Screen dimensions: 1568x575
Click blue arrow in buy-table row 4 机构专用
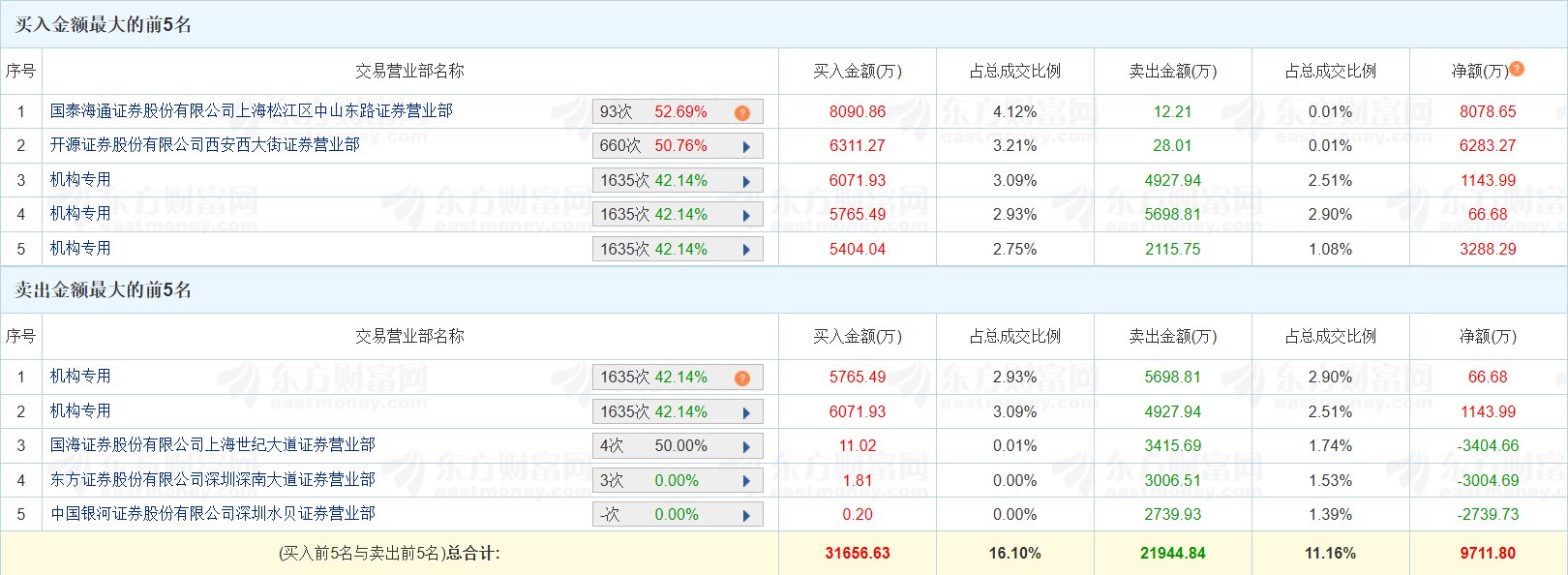[x=746, y=216]
